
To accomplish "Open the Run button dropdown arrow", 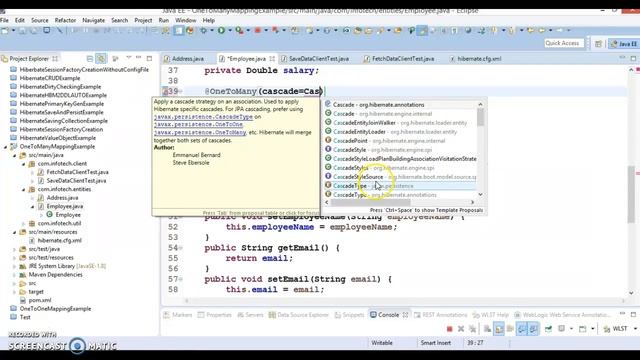I will (x=230, y=31).
